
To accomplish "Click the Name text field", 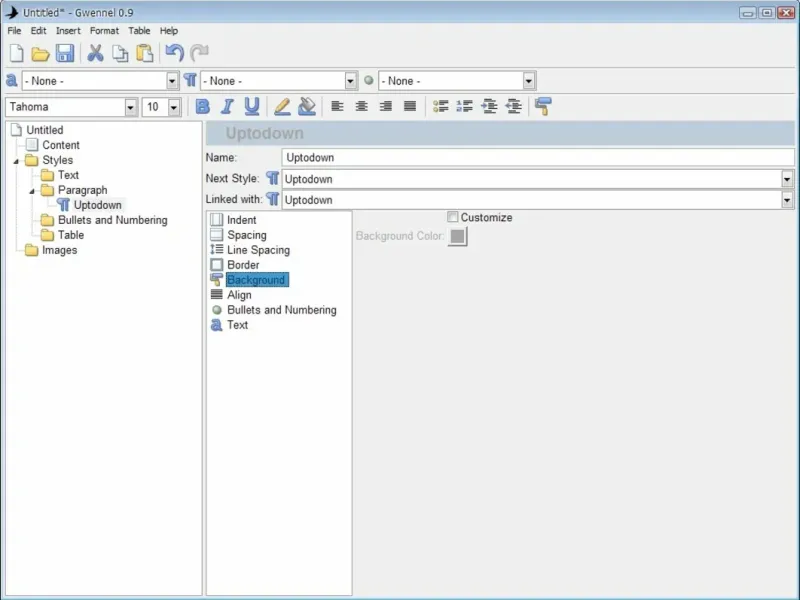I will tap(538, 158).
